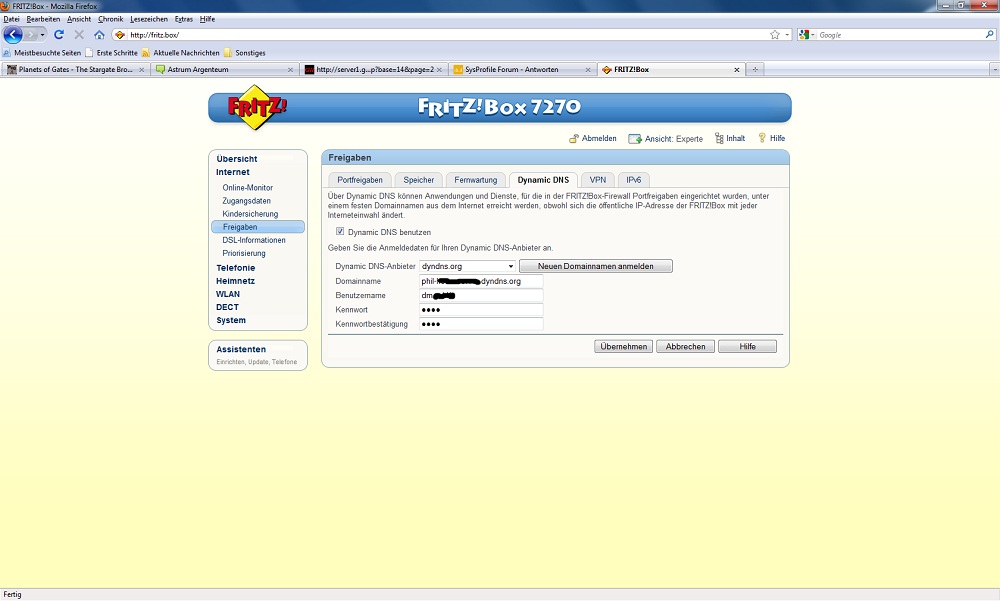The image size is (1000, 601).
Task: Open Zugangsdaten in sidebar
Action: [246, 201]
